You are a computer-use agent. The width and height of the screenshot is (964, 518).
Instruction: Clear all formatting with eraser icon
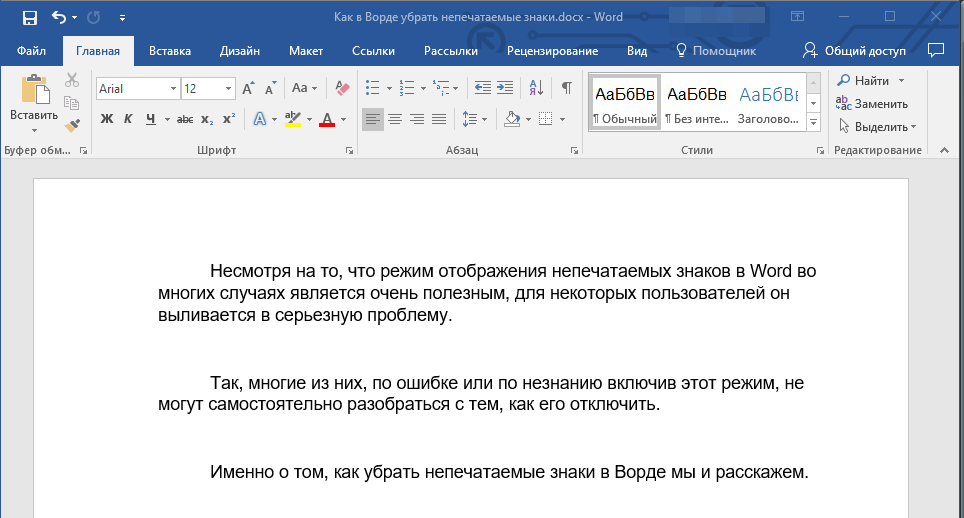tap(342, 88)
